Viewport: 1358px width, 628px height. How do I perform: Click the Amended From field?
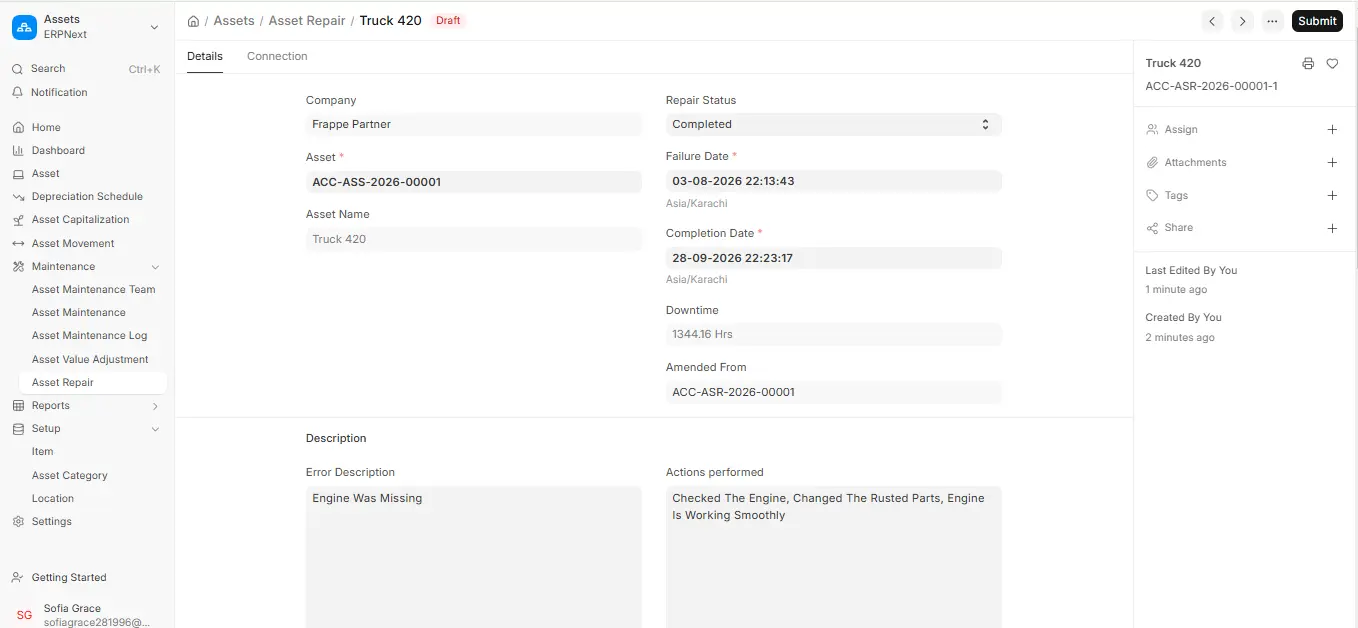(x=834, y=392)
